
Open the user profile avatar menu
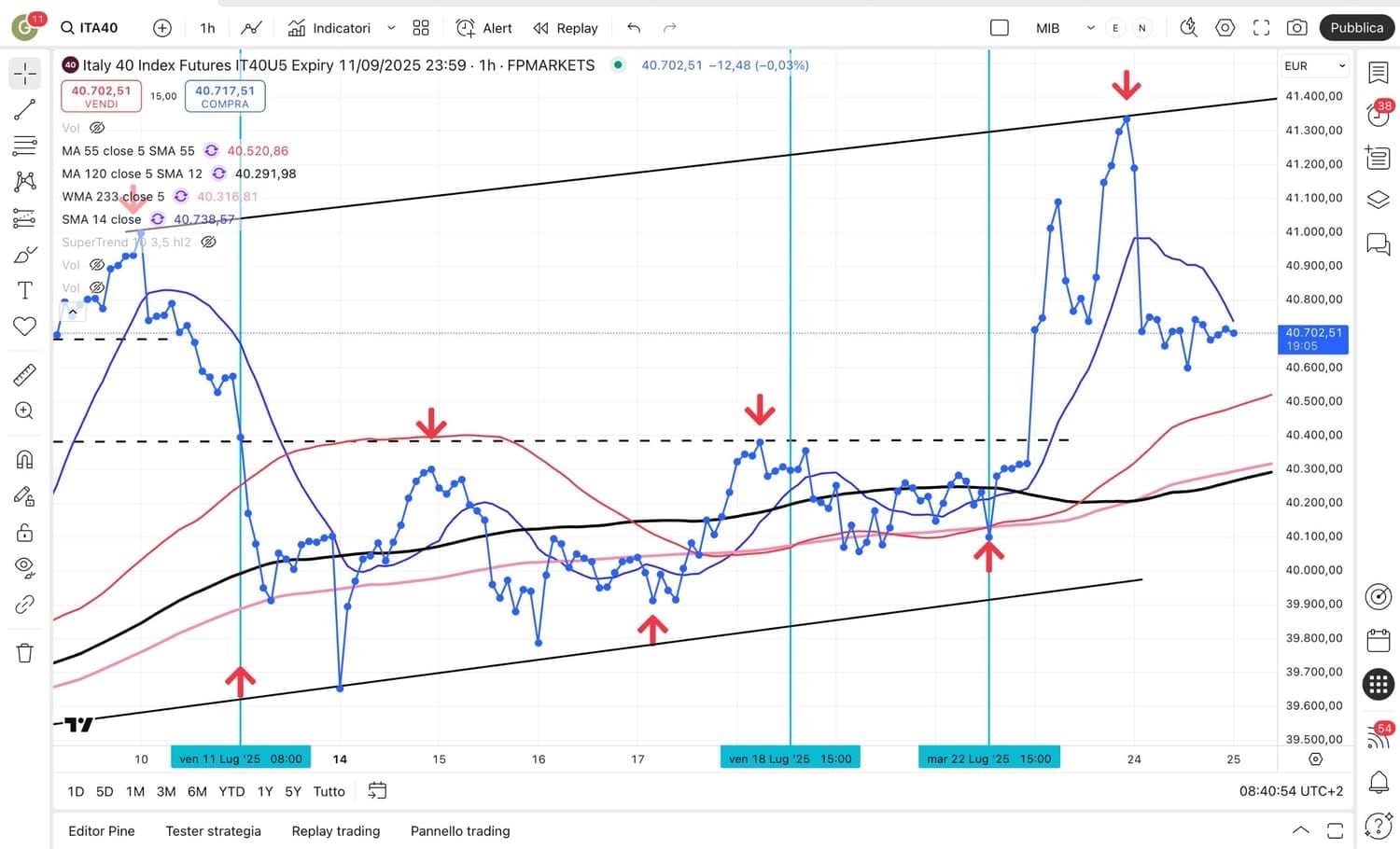24,27
